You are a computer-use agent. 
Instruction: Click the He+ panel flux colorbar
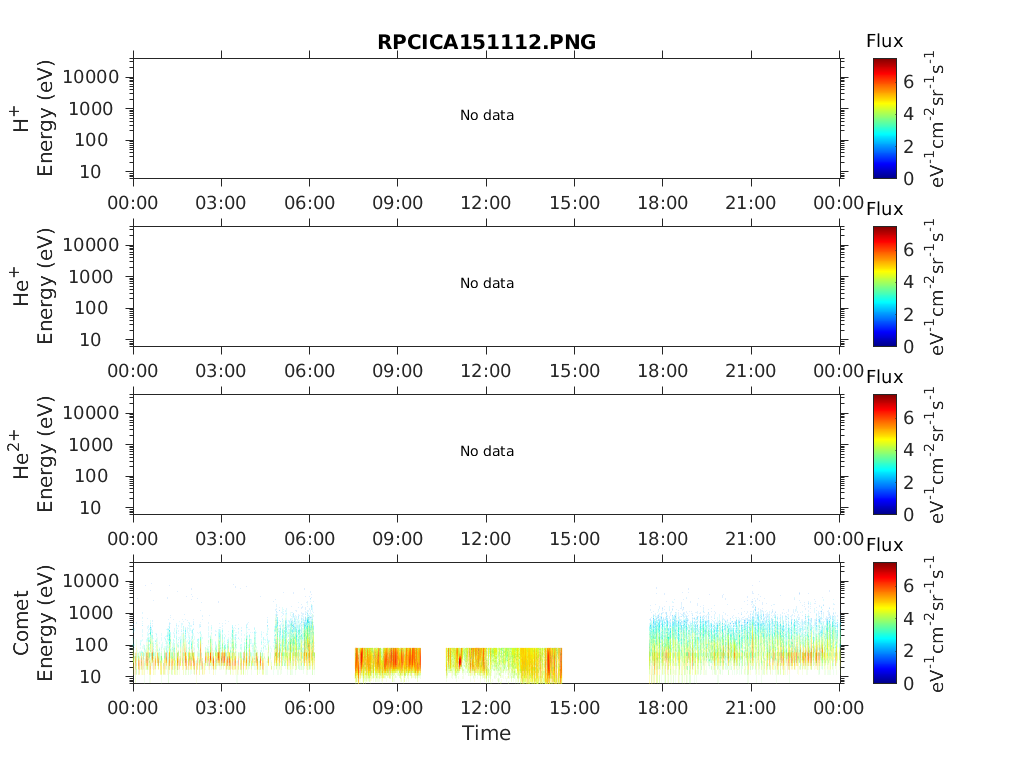[885, 286]
